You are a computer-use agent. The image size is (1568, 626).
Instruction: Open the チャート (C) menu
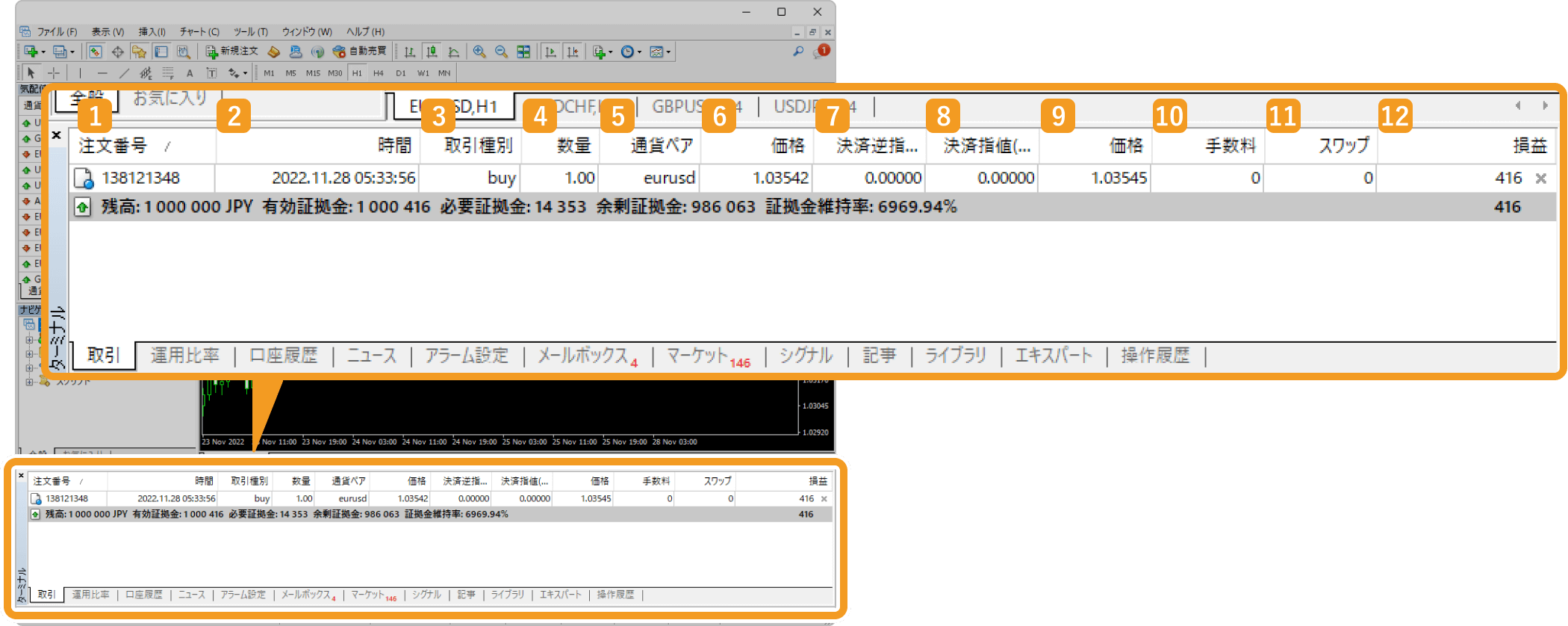(x=199, y=32)
